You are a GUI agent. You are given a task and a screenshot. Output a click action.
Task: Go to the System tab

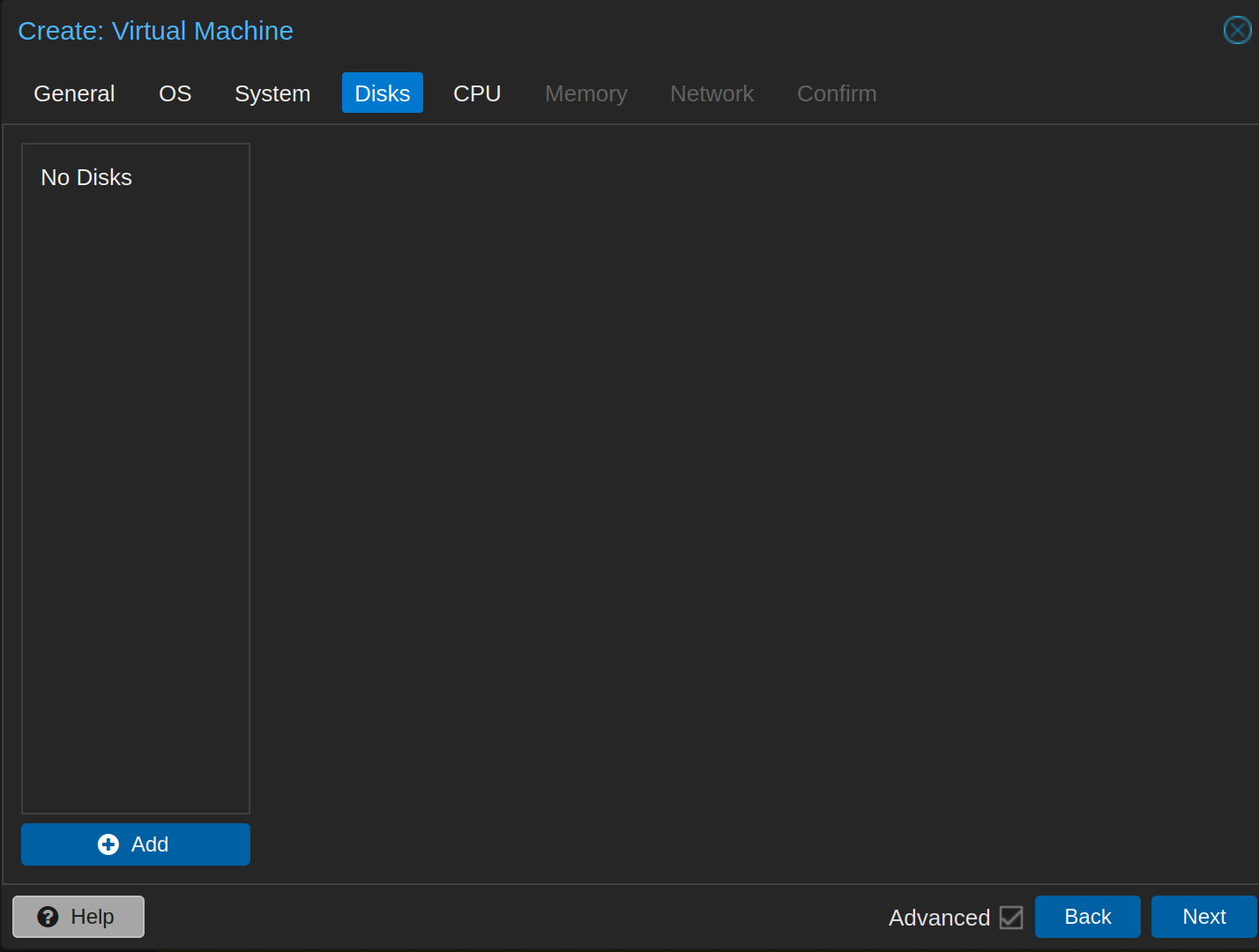click(x=272, y=93)
